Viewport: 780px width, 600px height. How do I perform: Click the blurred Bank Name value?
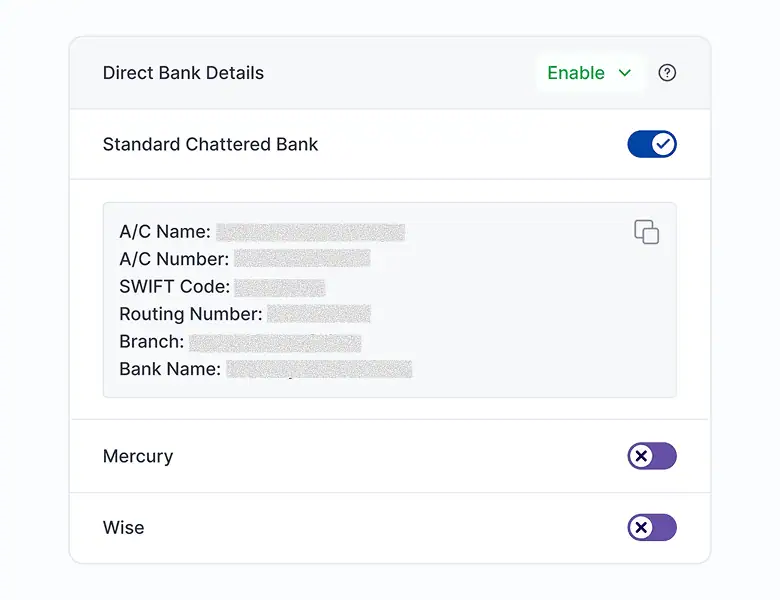click(319, 369)
